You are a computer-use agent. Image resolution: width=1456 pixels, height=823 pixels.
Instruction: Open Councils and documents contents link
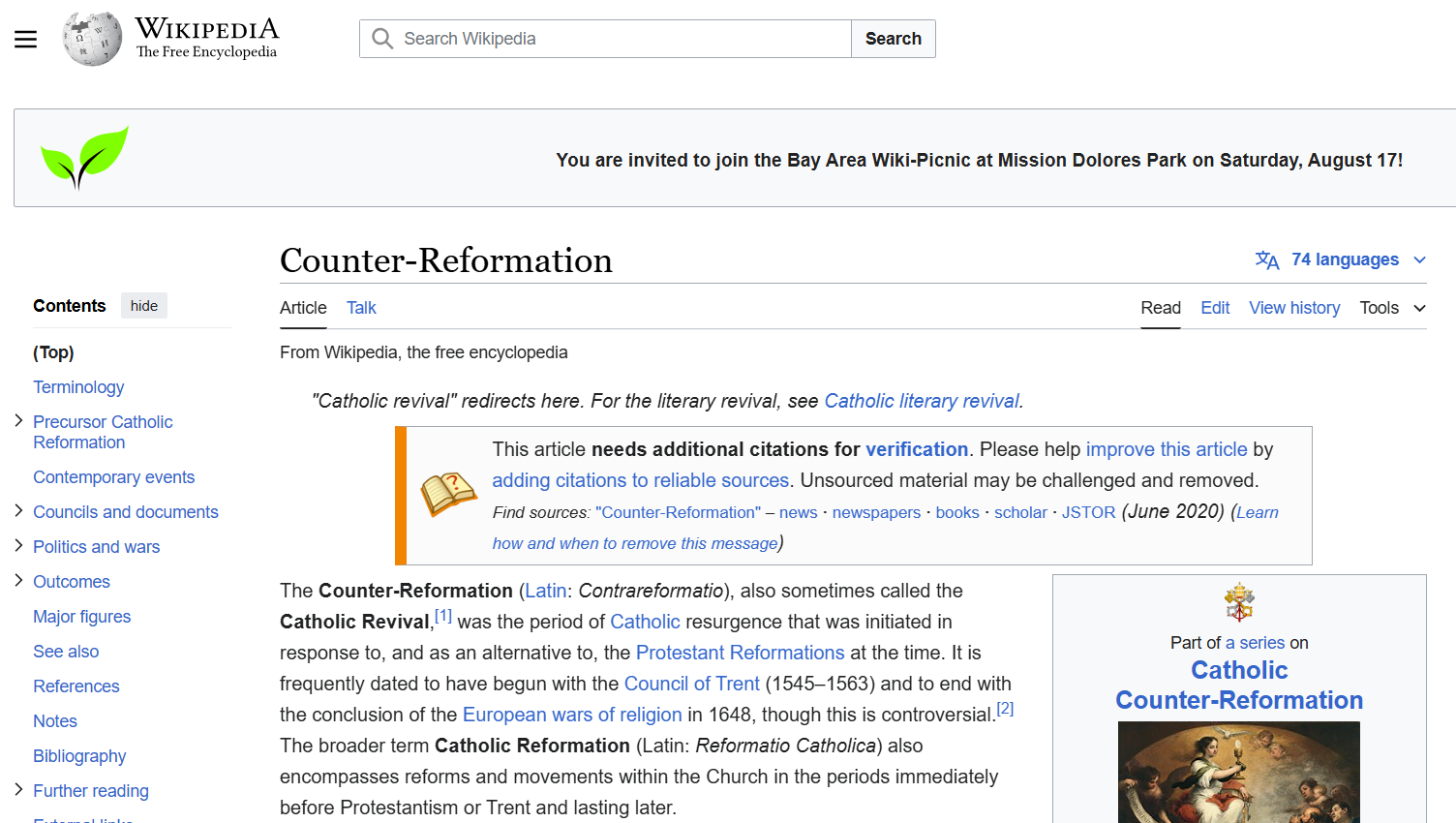(126, 512)
